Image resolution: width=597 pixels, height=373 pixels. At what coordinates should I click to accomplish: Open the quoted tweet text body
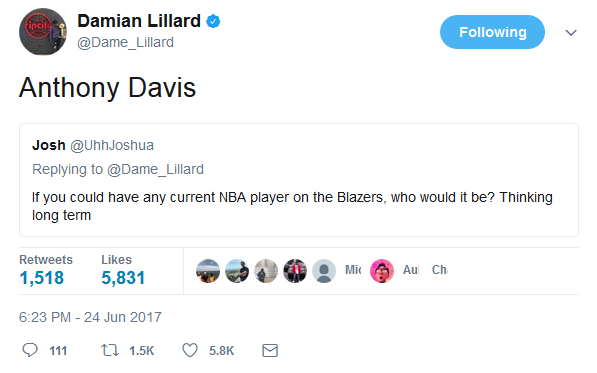tap(292, 206)
